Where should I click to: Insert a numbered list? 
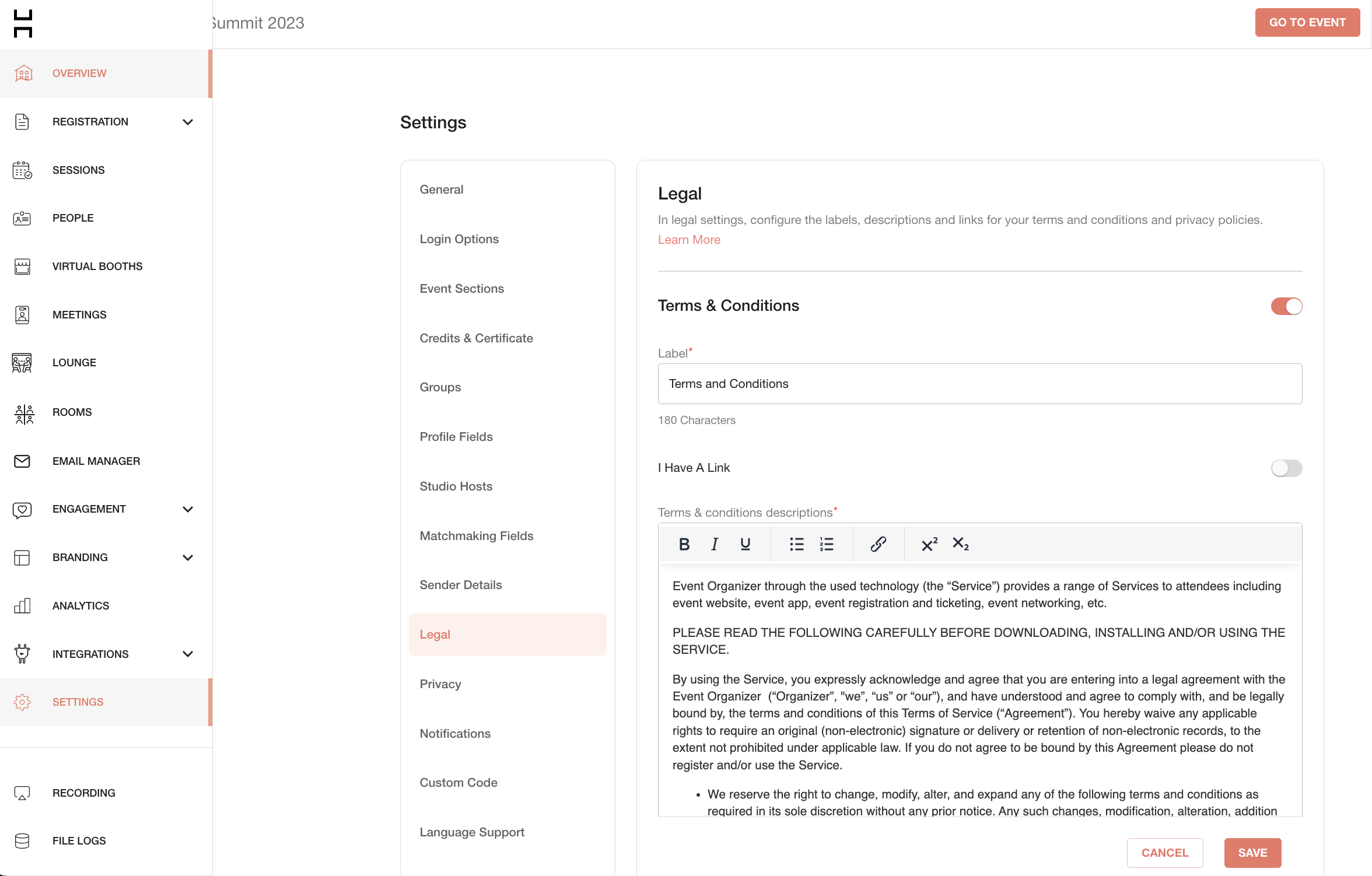tap(827, 544)
